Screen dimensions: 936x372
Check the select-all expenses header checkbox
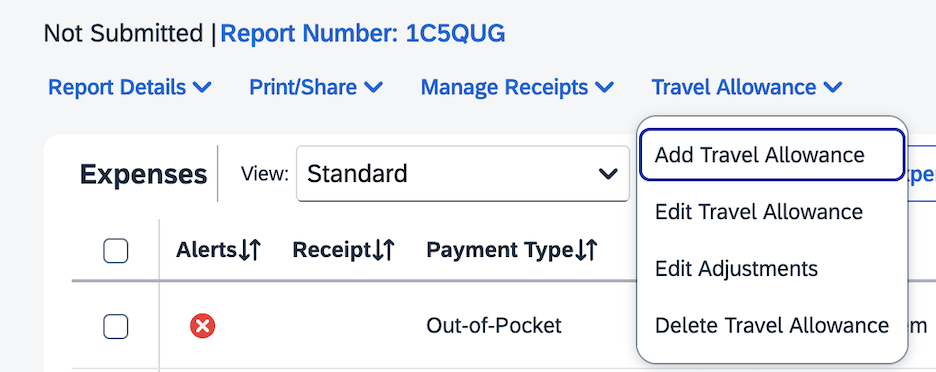coord(116,251)
